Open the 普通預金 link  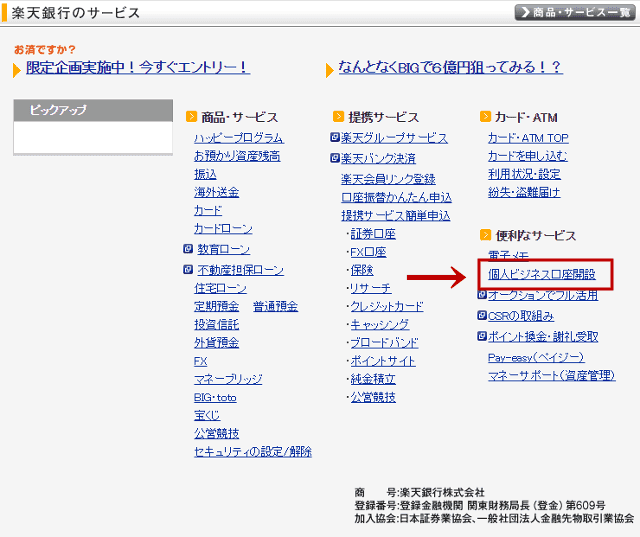(x=276, y=306)
